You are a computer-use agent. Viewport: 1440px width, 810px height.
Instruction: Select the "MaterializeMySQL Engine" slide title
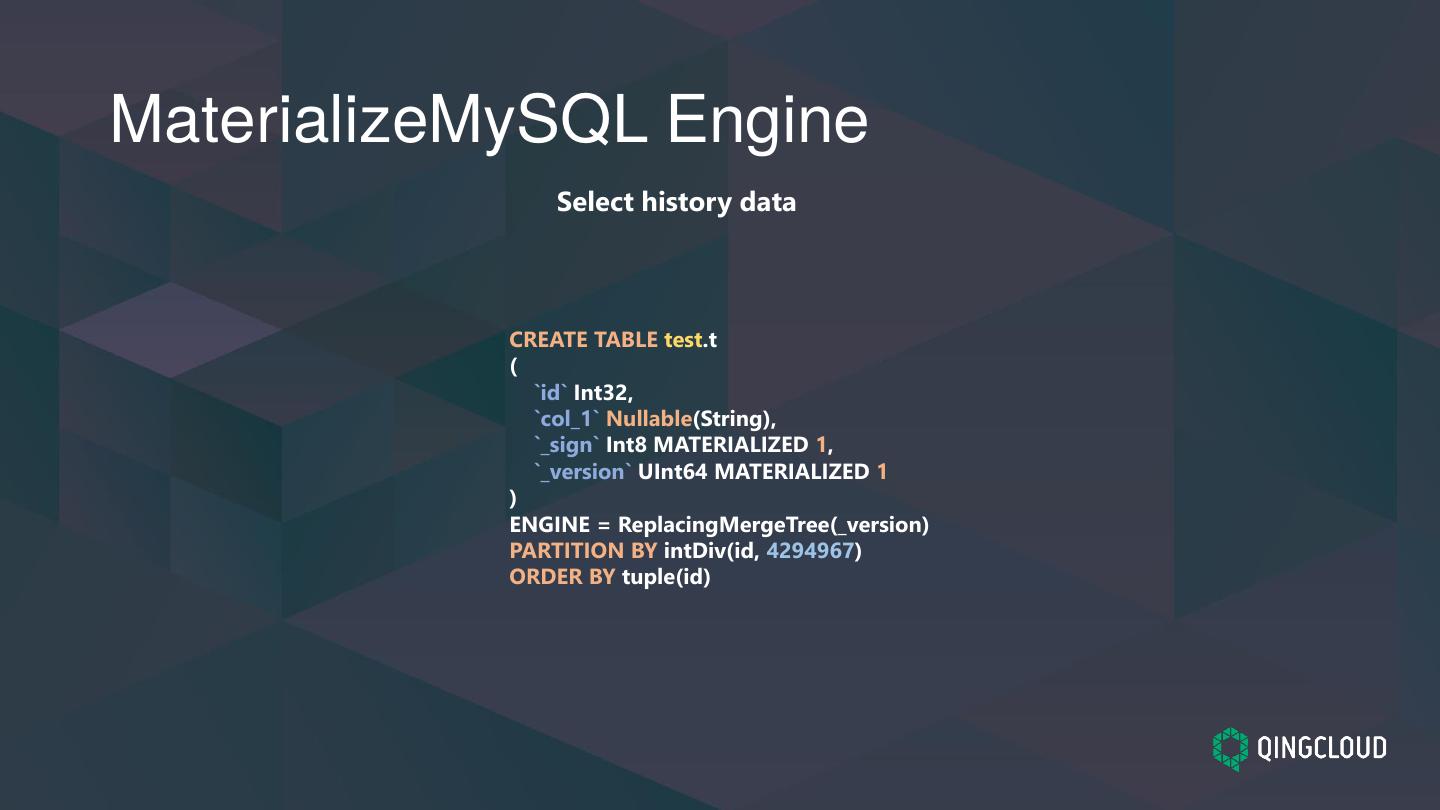[489, 121]
